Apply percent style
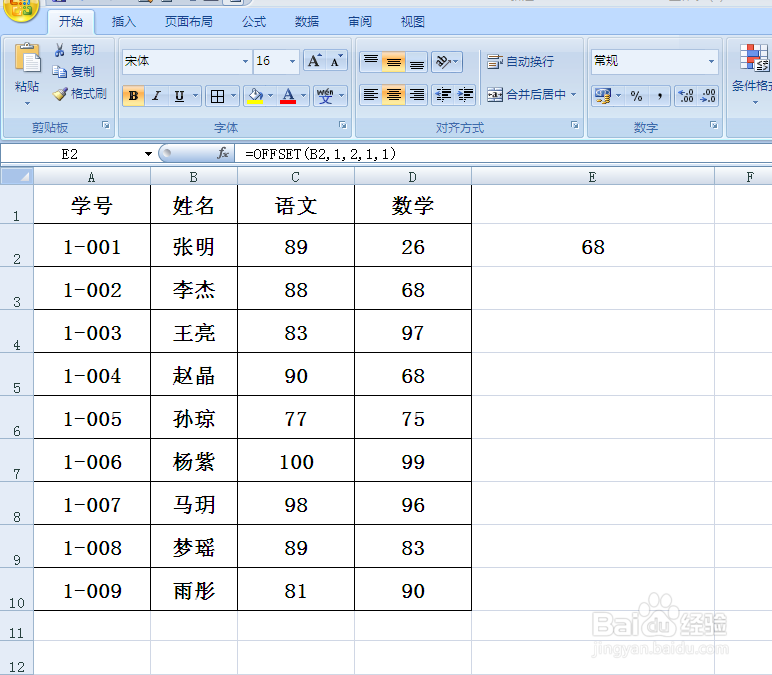This screenshot has height=675, width=772. tap(637, 96)
